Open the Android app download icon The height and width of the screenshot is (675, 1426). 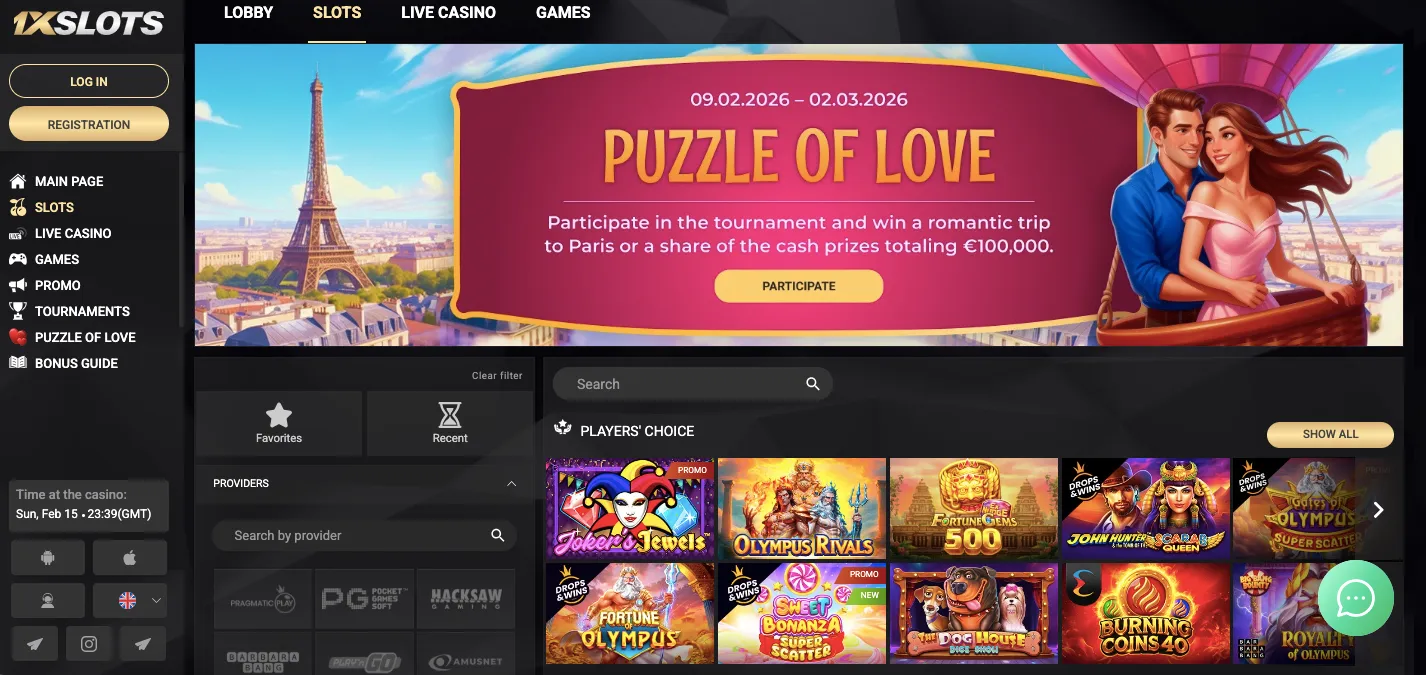coord(48,558)
